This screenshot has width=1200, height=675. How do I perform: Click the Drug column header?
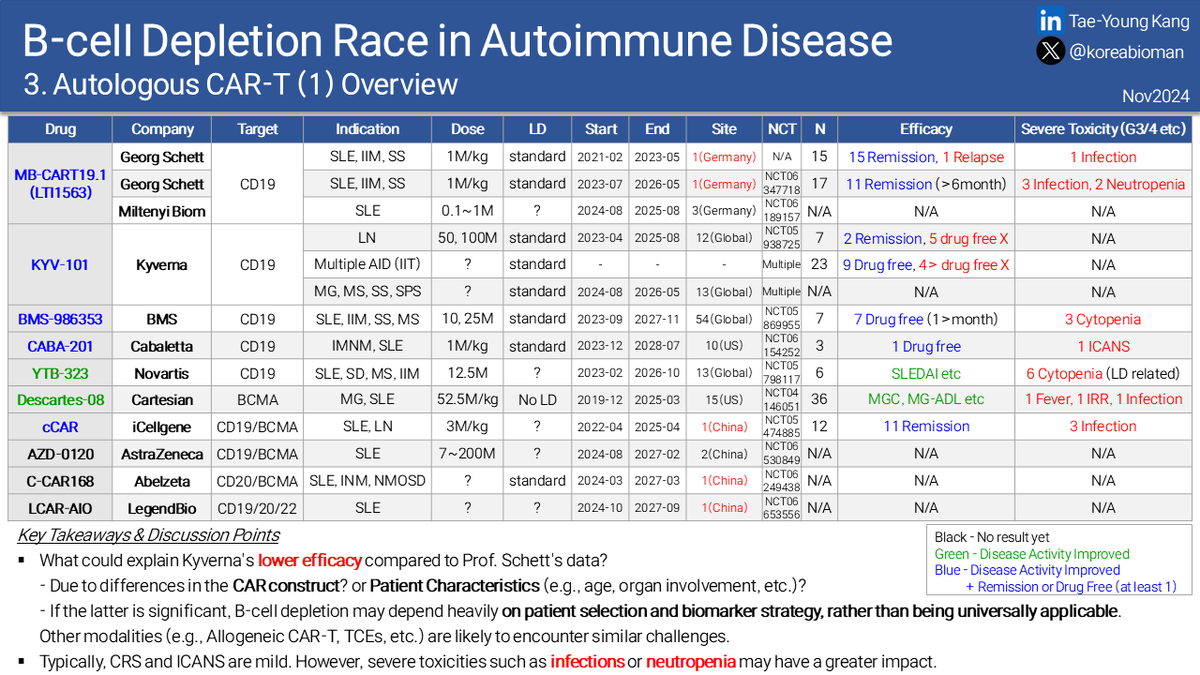(x=60, y=129)
